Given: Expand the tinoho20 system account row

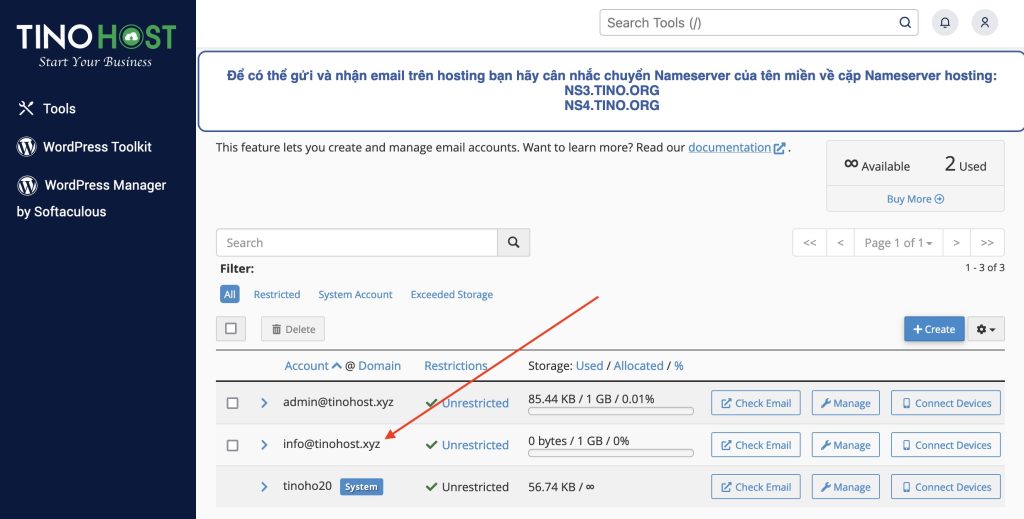Looking at the screenshot, I should 264,486.
